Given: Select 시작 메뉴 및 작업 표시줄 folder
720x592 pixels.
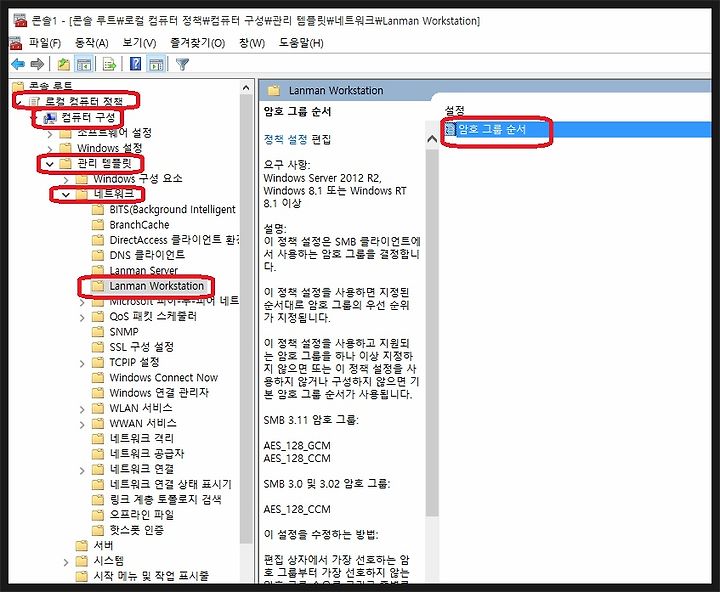Looking at the screenshot, I should pyautogui.click(x=151, y=575).
